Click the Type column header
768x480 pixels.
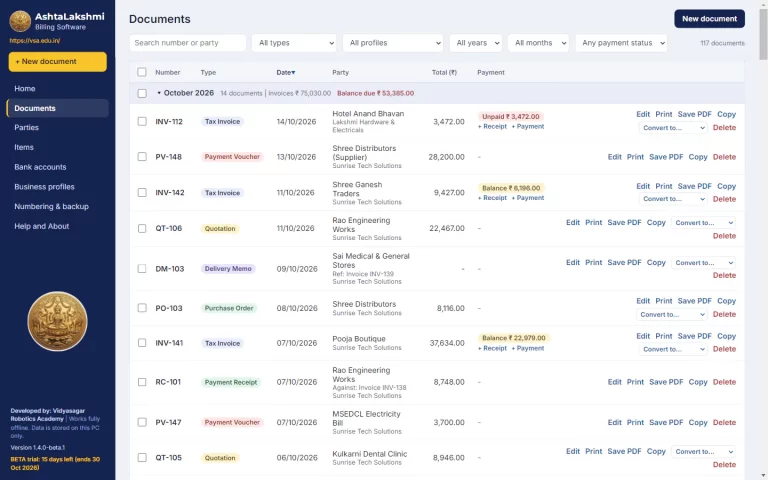[x=208, y=72]
